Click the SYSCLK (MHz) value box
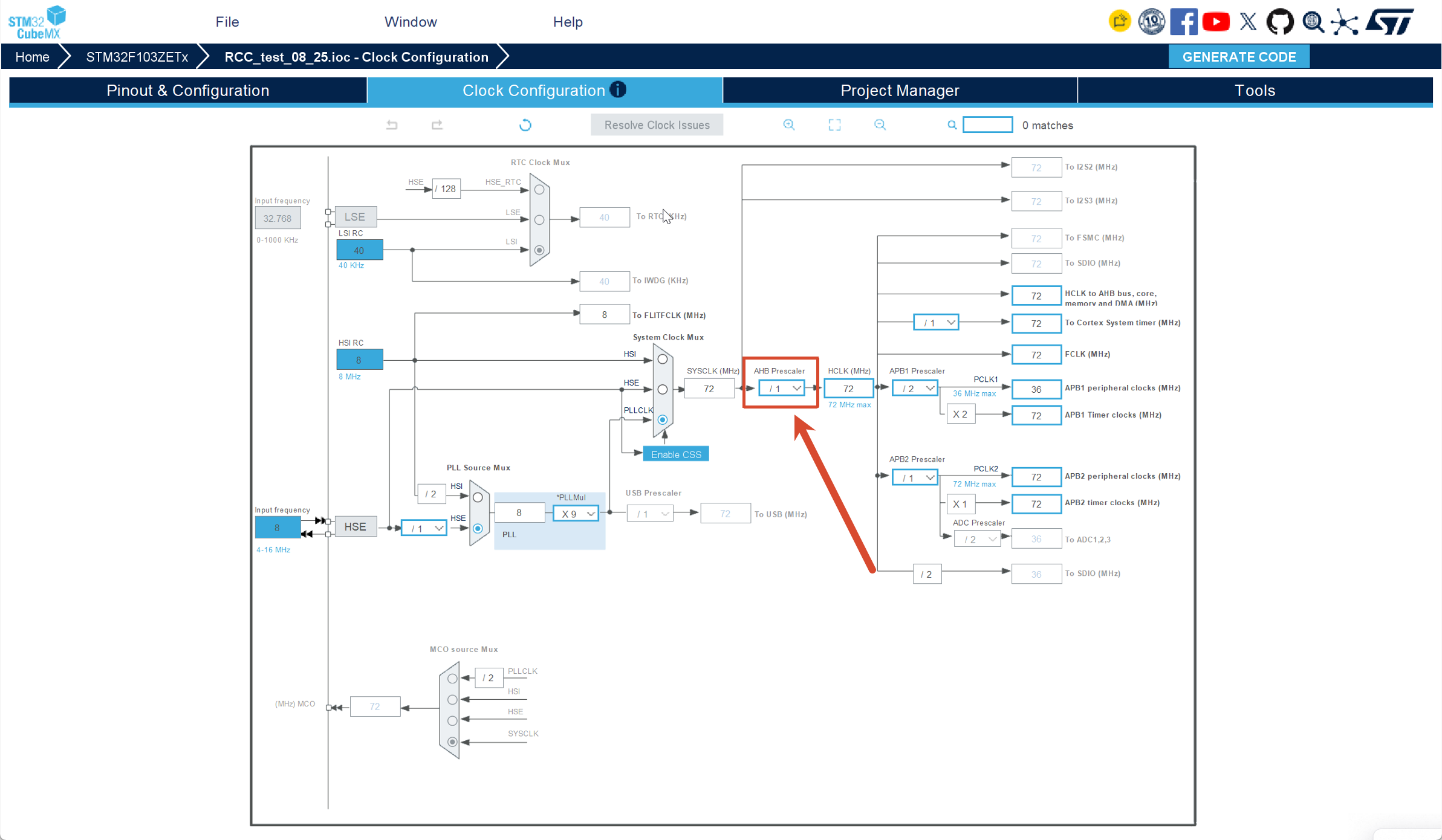1442x840 pixels. (709, 389)
